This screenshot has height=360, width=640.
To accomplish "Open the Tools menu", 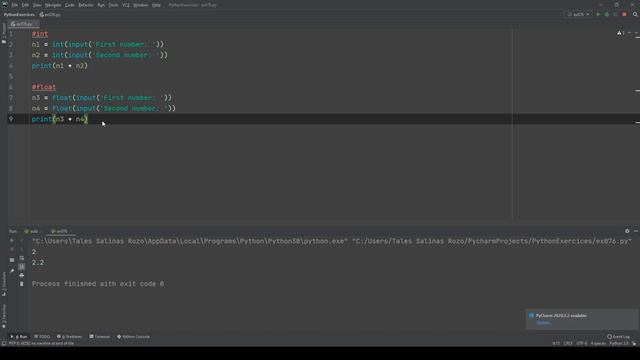I will coord(113,5).
